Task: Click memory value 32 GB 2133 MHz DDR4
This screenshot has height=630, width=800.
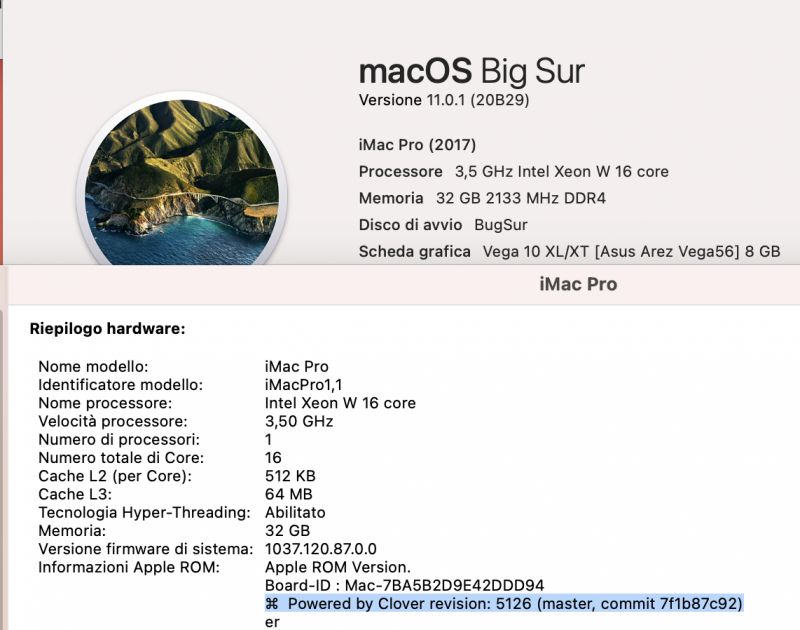Action: [x=521, y=198]
